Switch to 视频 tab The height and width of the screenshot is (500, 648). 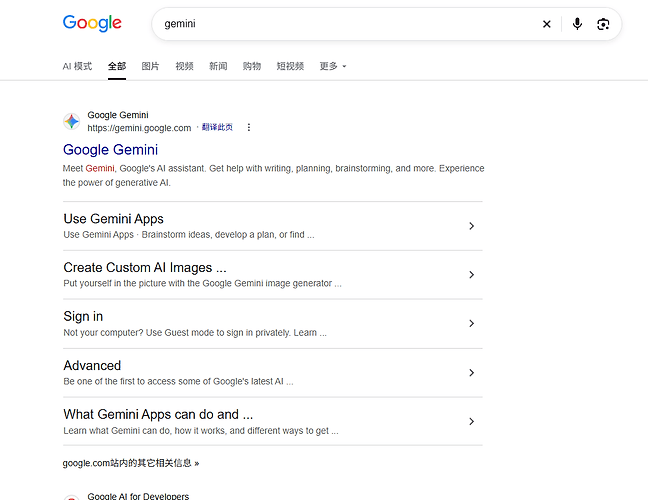tap(184, 66)
